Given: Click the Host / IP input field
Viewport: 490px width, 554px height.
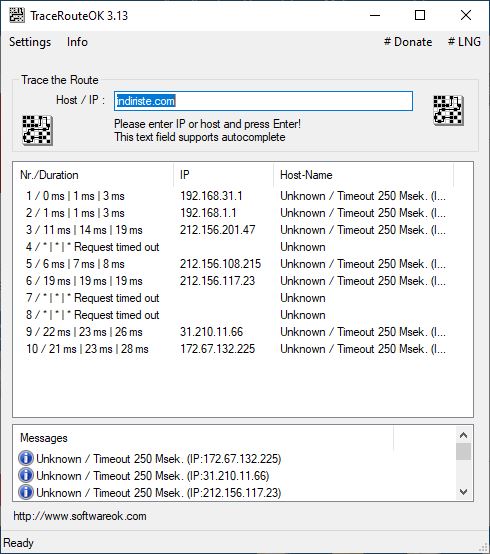Looking at the screenshot, I should (263, 101).
